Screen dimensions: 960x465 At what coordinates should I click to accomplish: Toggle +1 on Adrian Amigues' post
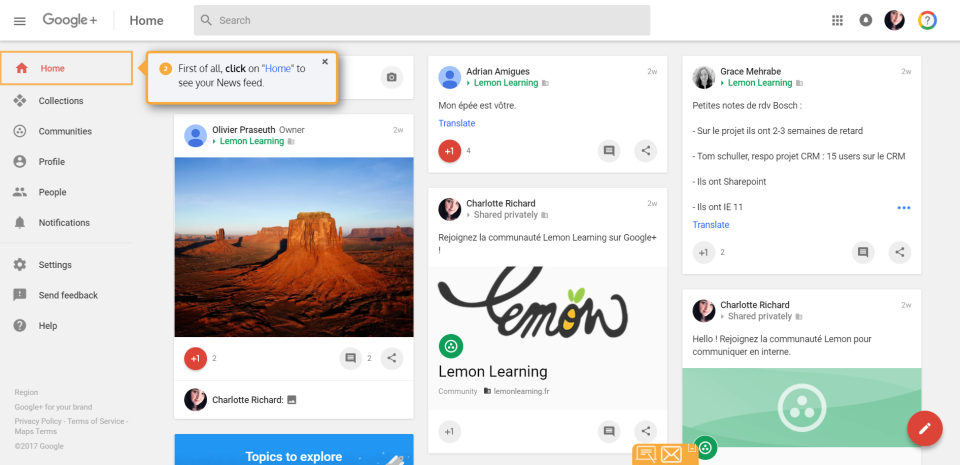pyautogui.click(x=450, y=151)
